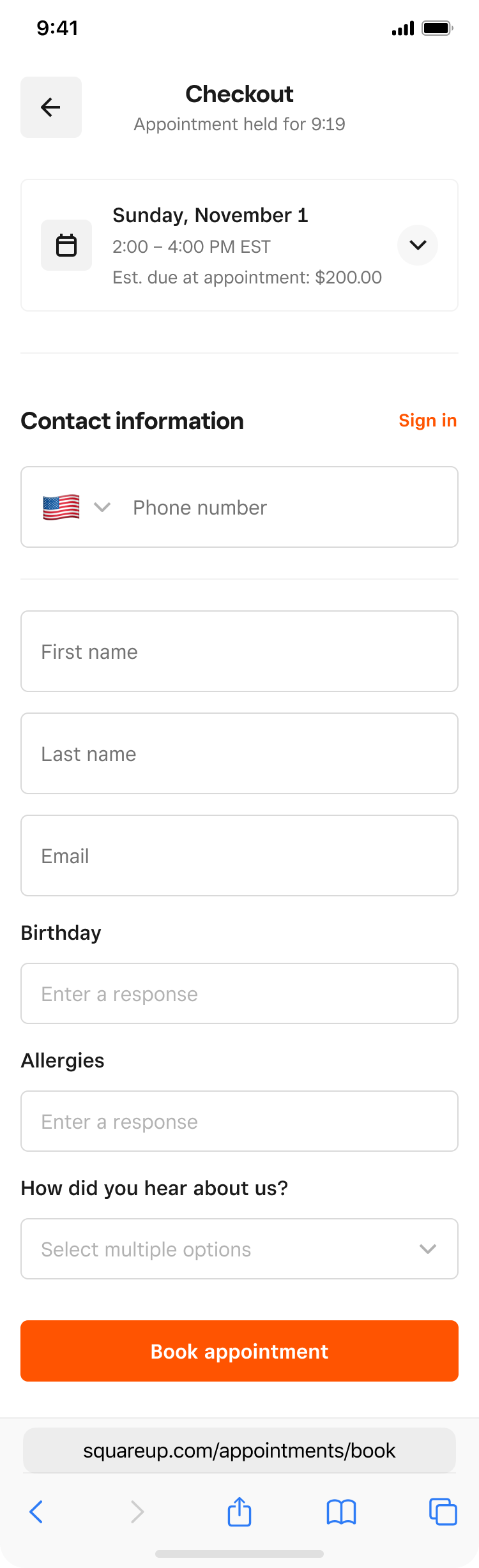Open the Safari tabs overview icon

[443, 1512]
